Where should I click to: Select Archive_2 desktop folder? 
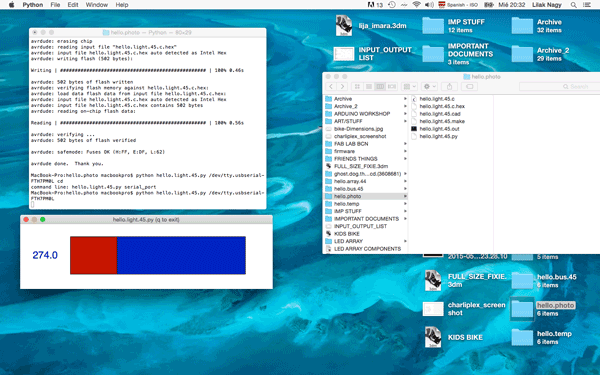tap(522, 54)
